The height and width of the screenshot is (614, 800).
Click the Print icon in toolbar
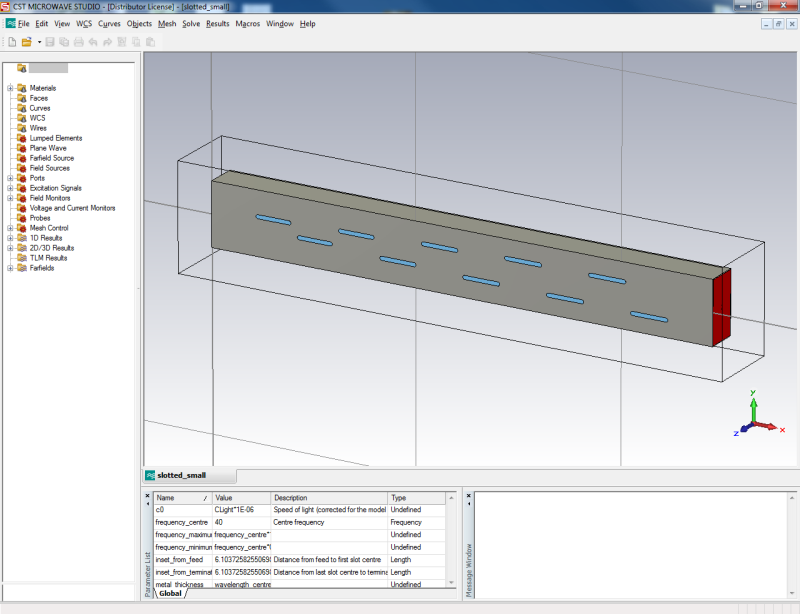coord(79,42)
